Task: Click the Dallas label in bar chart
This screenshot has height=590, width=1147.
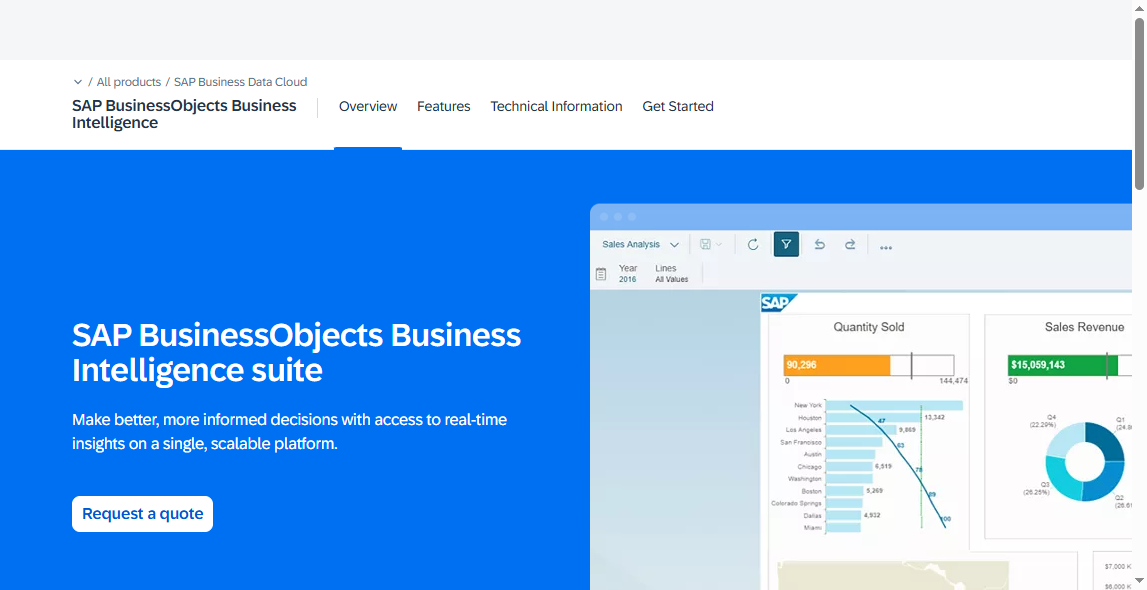Action: pos(813,515)
